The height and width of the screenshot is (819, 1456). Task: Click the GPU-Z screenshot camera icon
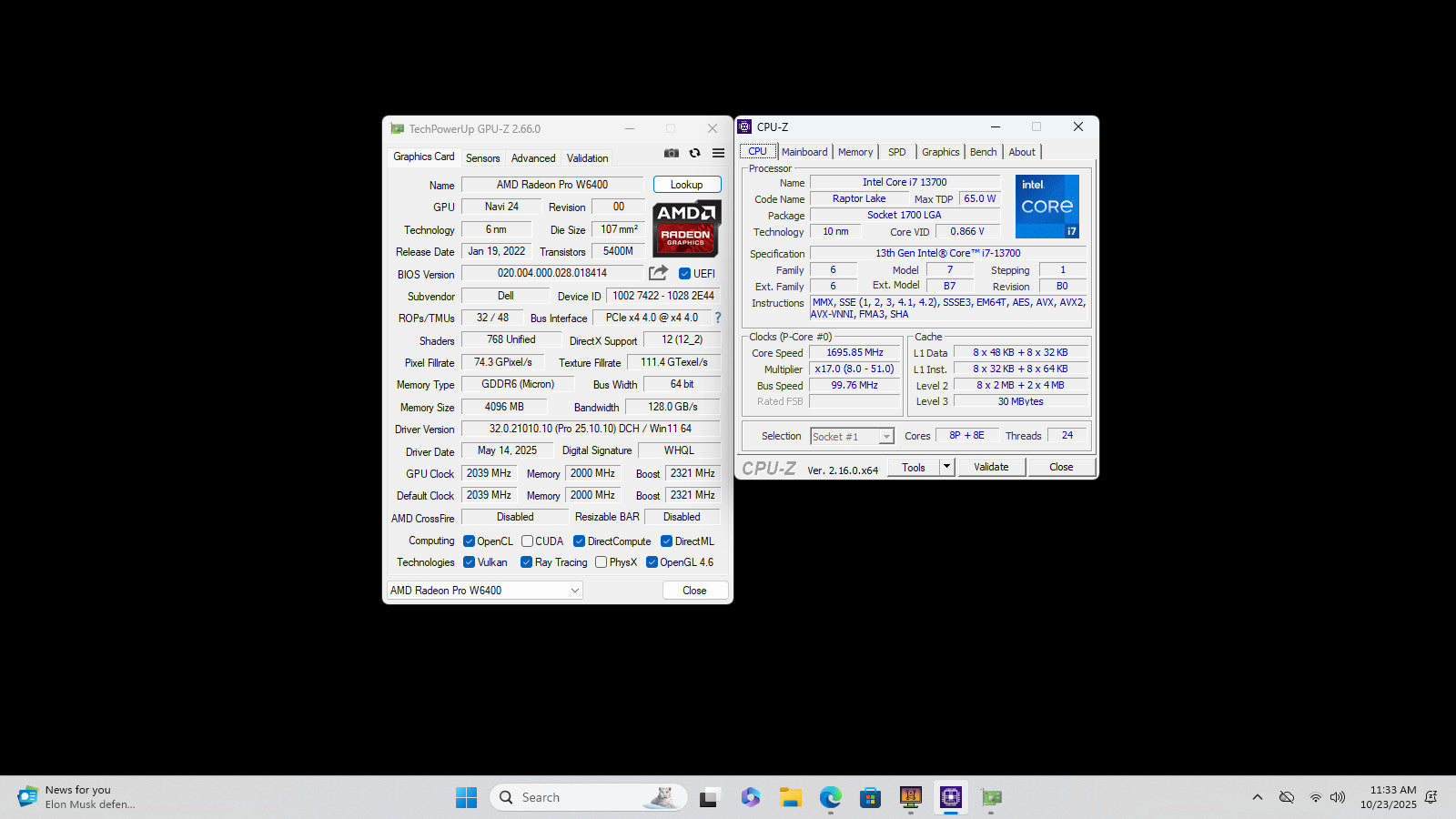pos(672,154)
